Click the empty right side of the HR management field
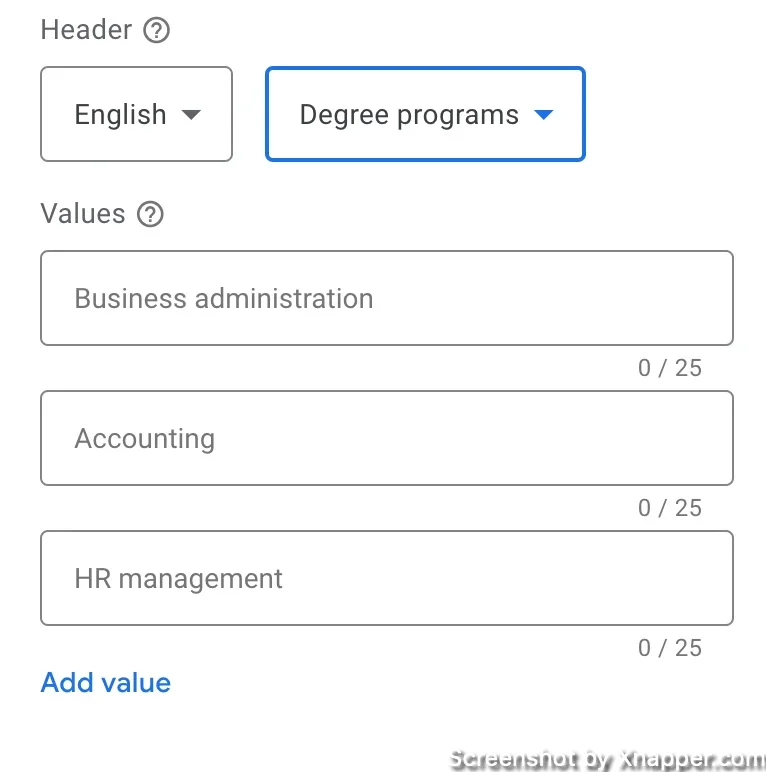The height and width of the screenshot is (772, 766). pyautogui.click(x=542, y=578)
